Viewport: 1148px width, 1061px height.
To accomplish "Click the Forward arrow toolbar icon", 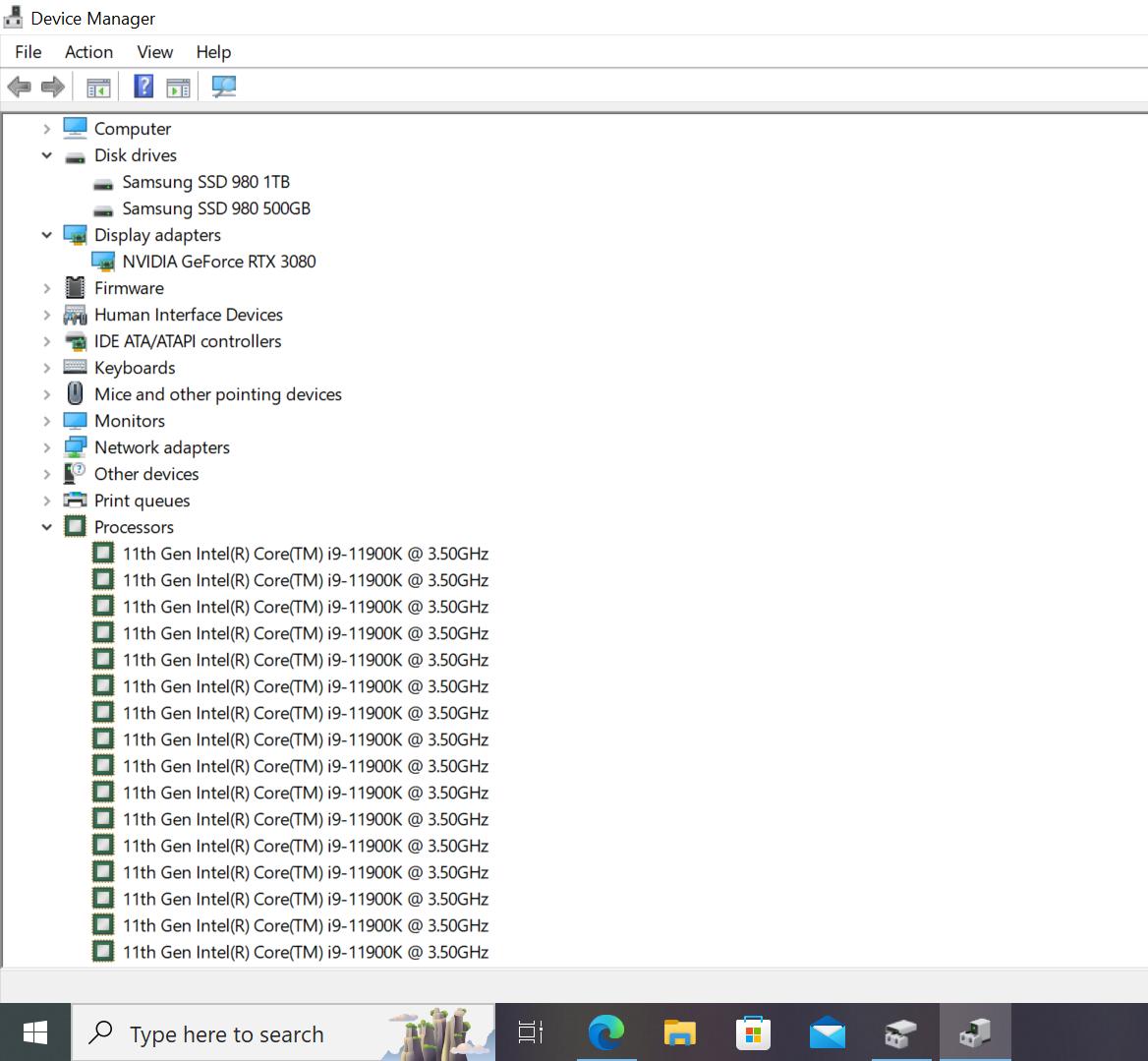I will click(x=53, y=88).
